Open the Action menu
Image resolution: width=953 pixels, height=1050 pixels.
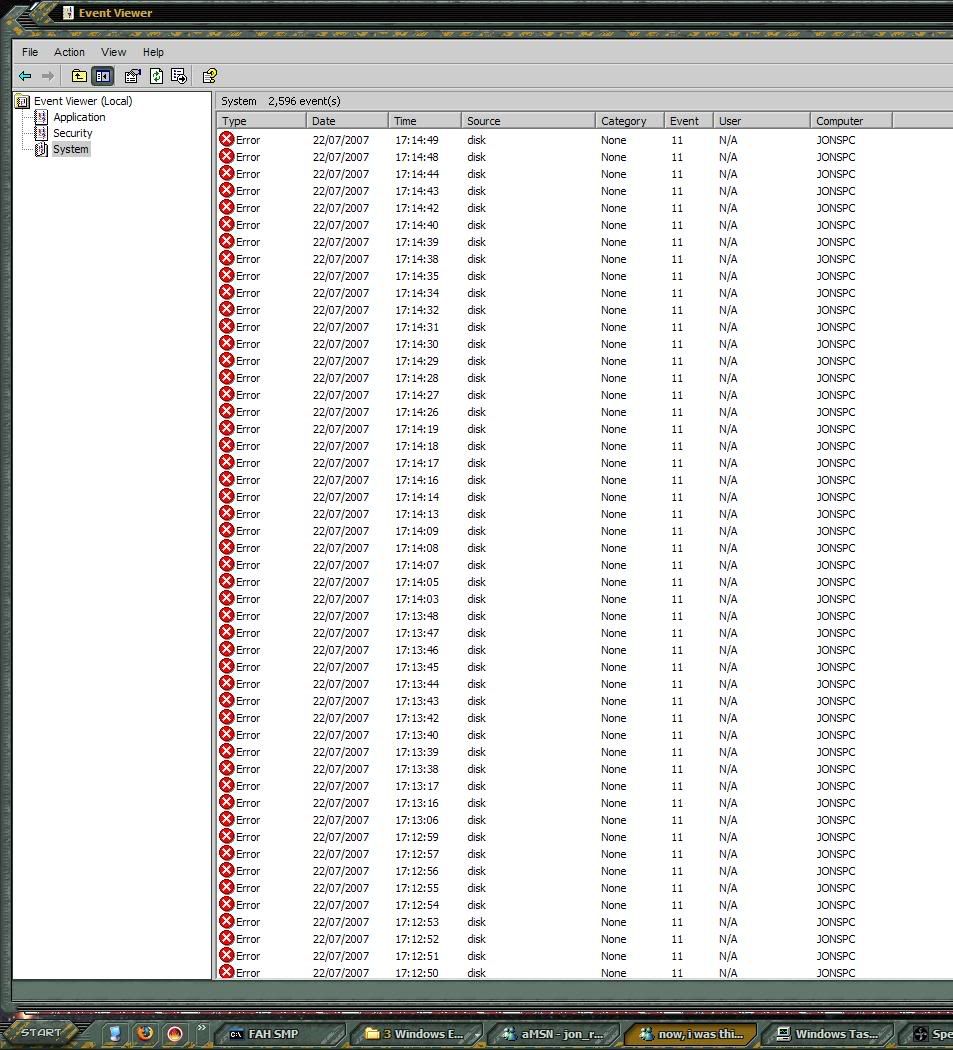pyautogui.click(x=69, y=52)
